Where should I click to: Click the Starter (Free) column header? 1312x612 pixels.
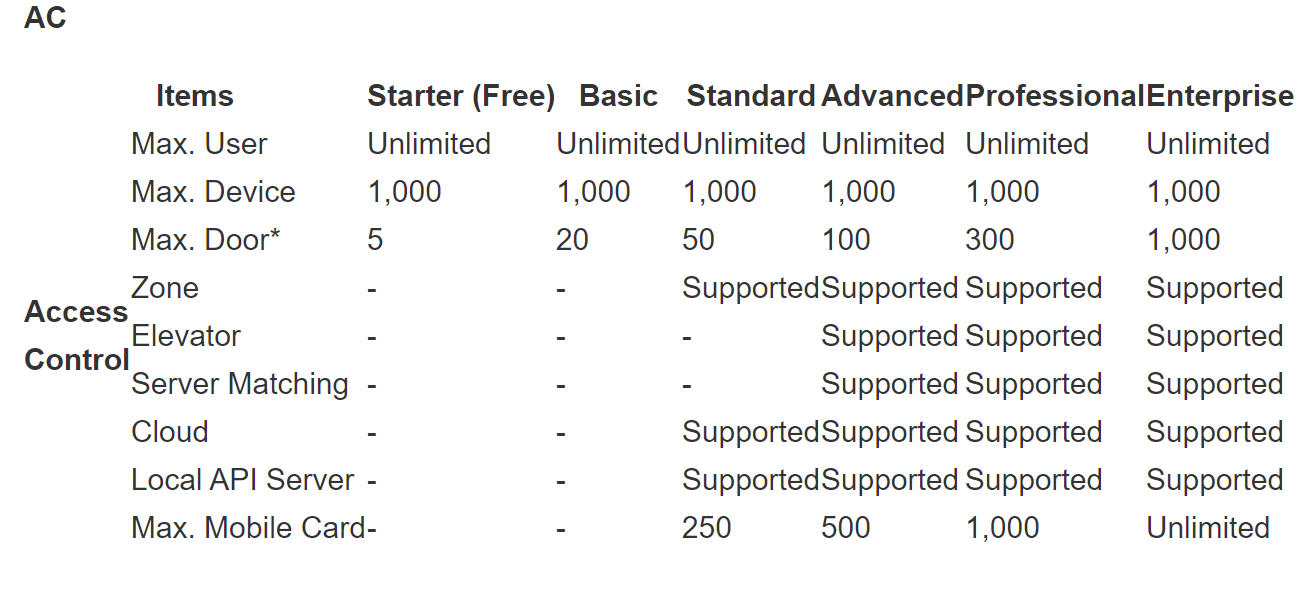(461, 96)
